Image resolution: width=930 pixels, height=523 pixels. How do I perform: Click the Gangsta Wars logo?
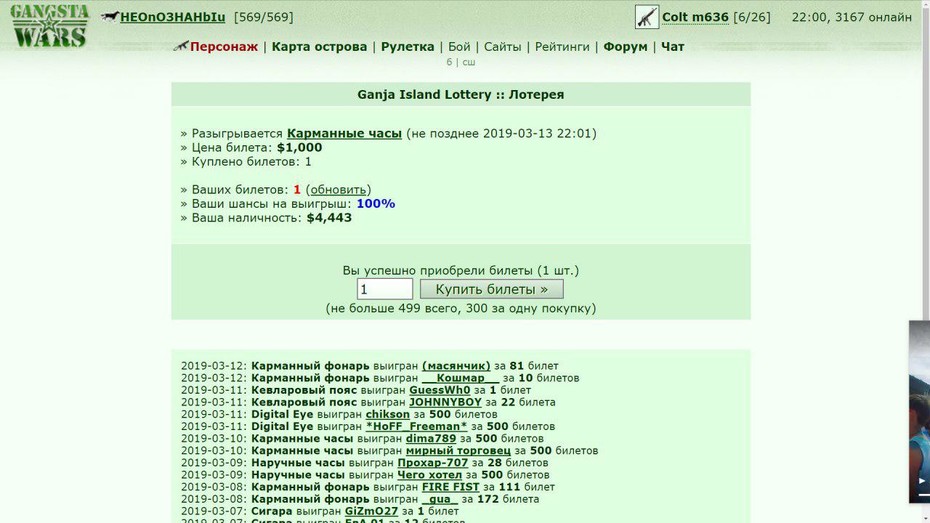pyautogui.click(x=49, y=26)
